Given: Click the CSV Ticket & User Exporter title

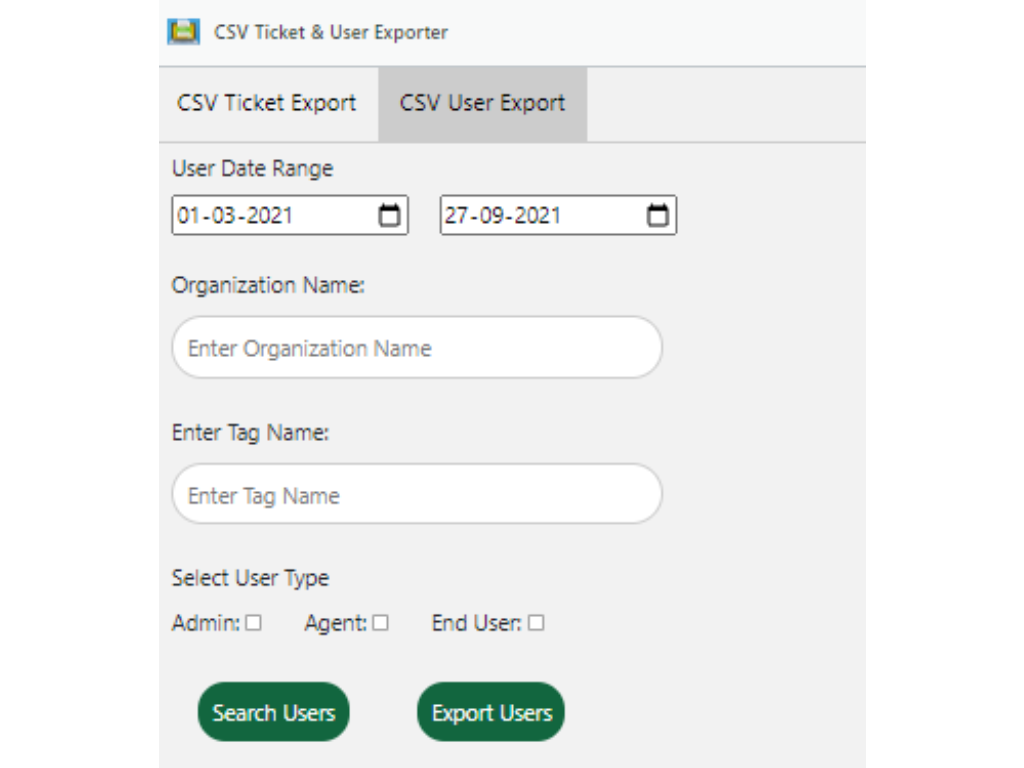Looking at the screenshot, I should coord(331,32).
